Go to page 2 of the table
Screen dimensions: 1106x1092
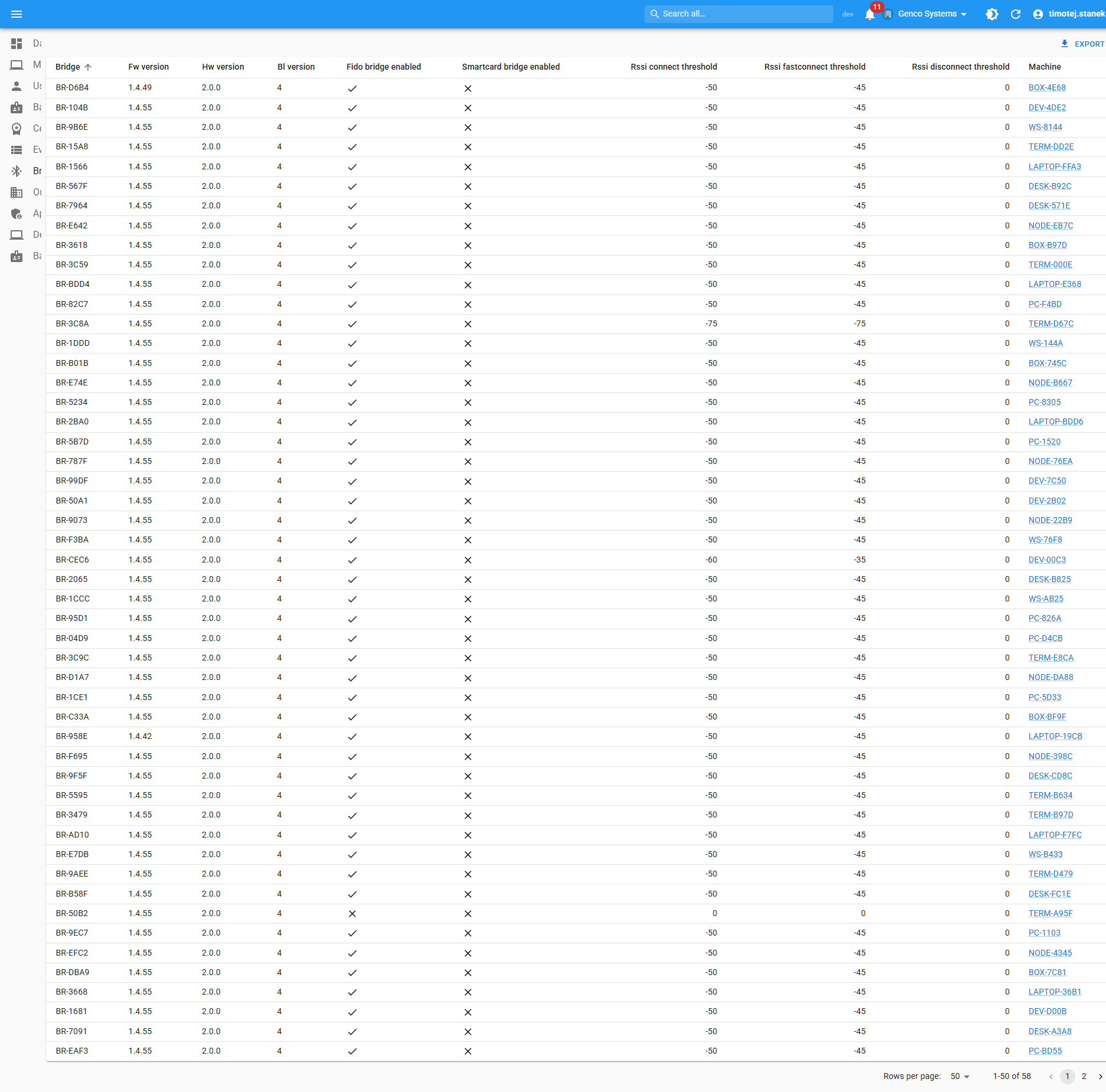(1084, 1077)
